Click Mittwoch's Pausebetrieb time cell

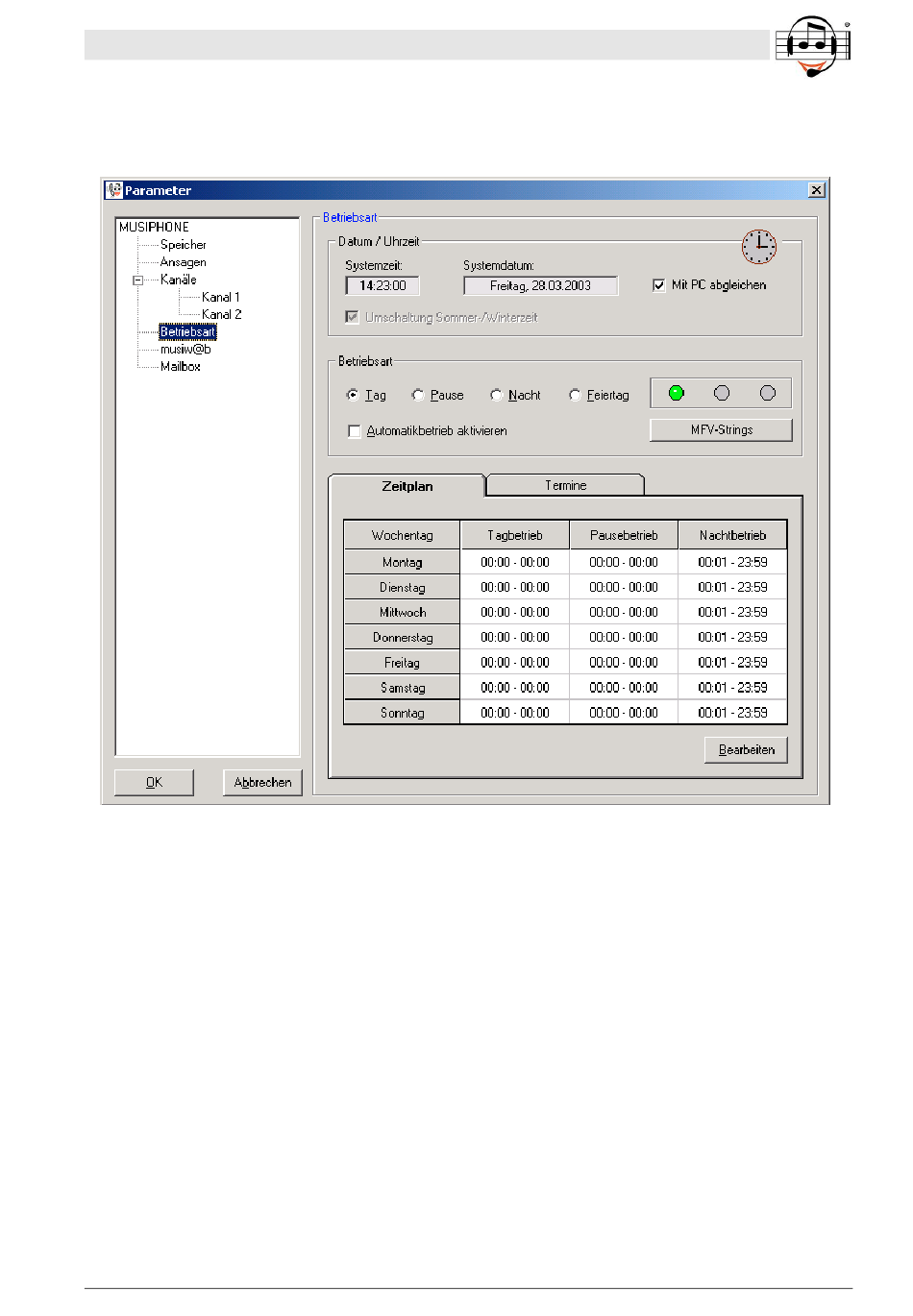624,612
